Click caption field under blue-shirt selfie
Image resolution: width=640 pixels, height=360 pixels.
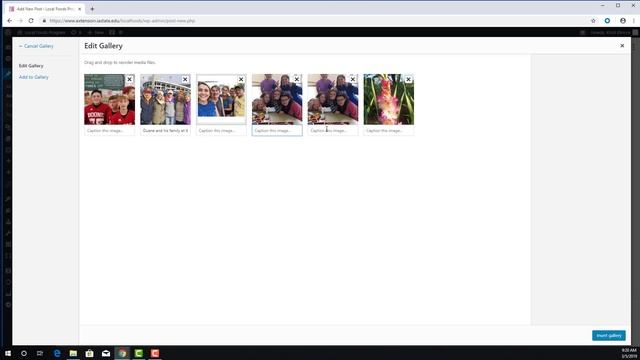pyautogui.click(x=221, y=131)
